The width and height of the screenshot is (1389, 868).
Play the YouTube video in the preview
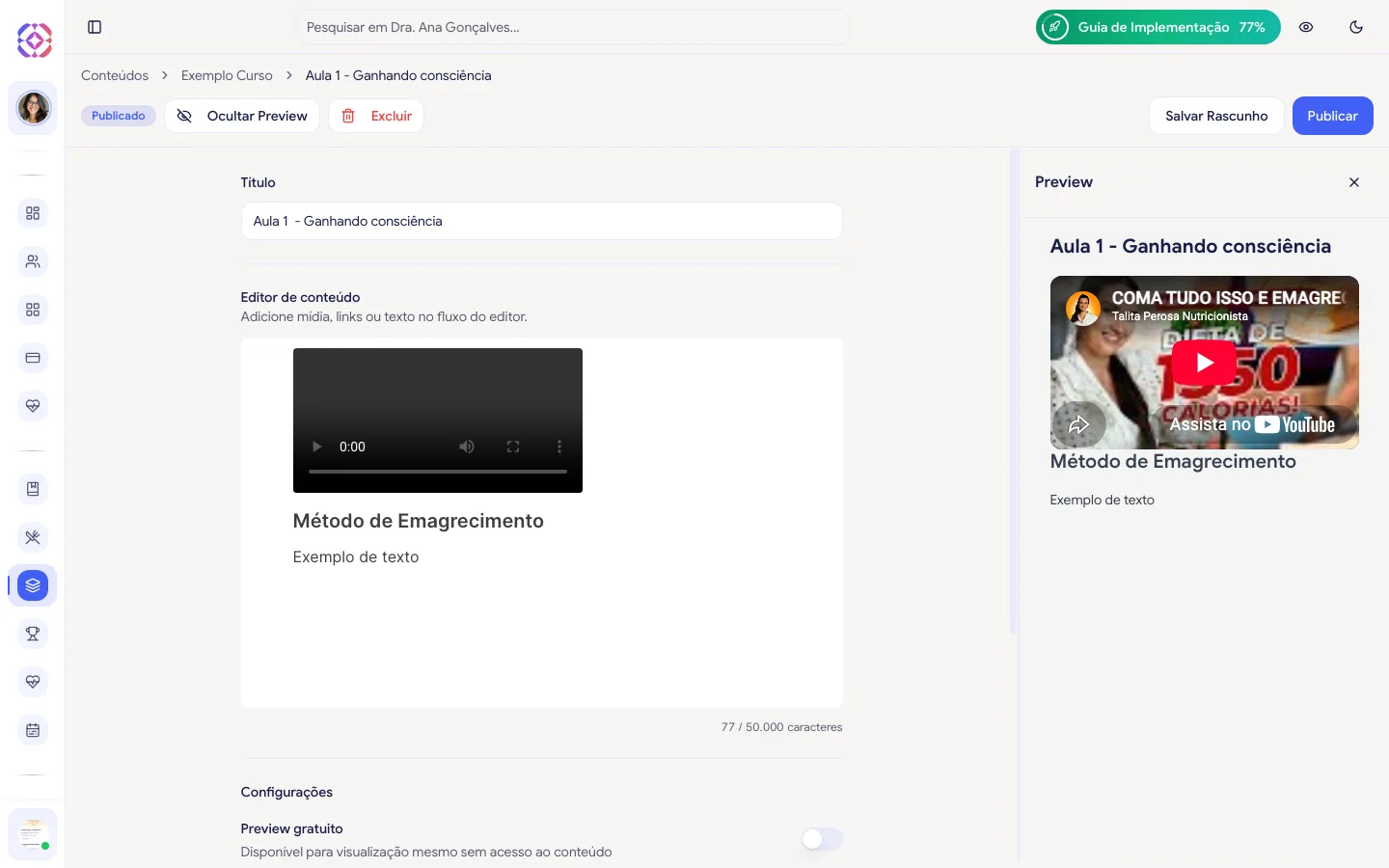(1204, 363)
